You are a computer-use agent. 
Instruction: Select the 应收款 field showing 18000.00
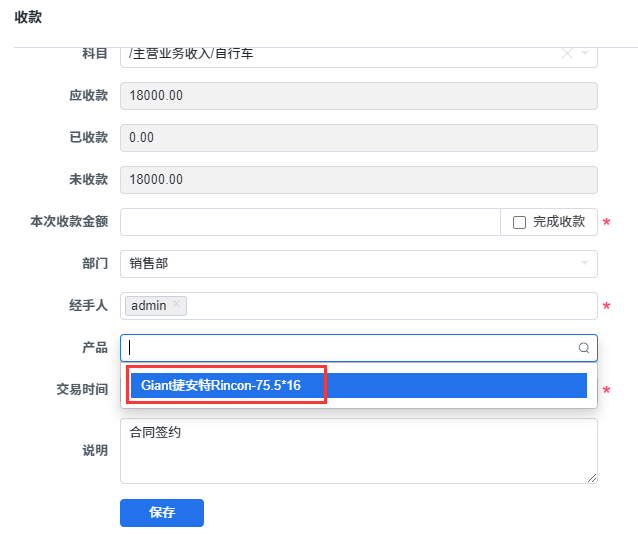pyautogui.click(x=358, y=96)
